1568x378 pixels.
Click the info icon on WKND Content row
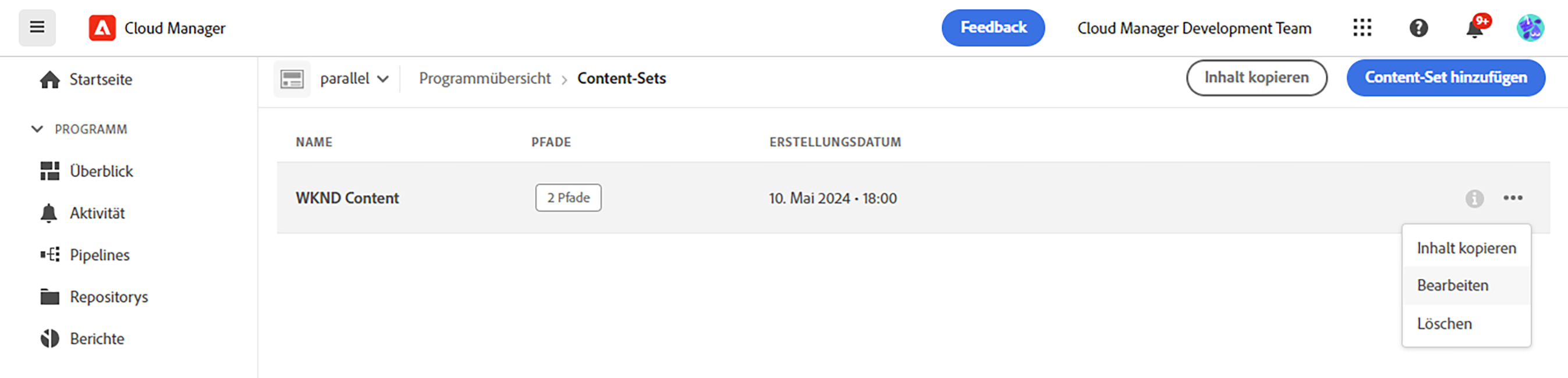point(1474,198)
